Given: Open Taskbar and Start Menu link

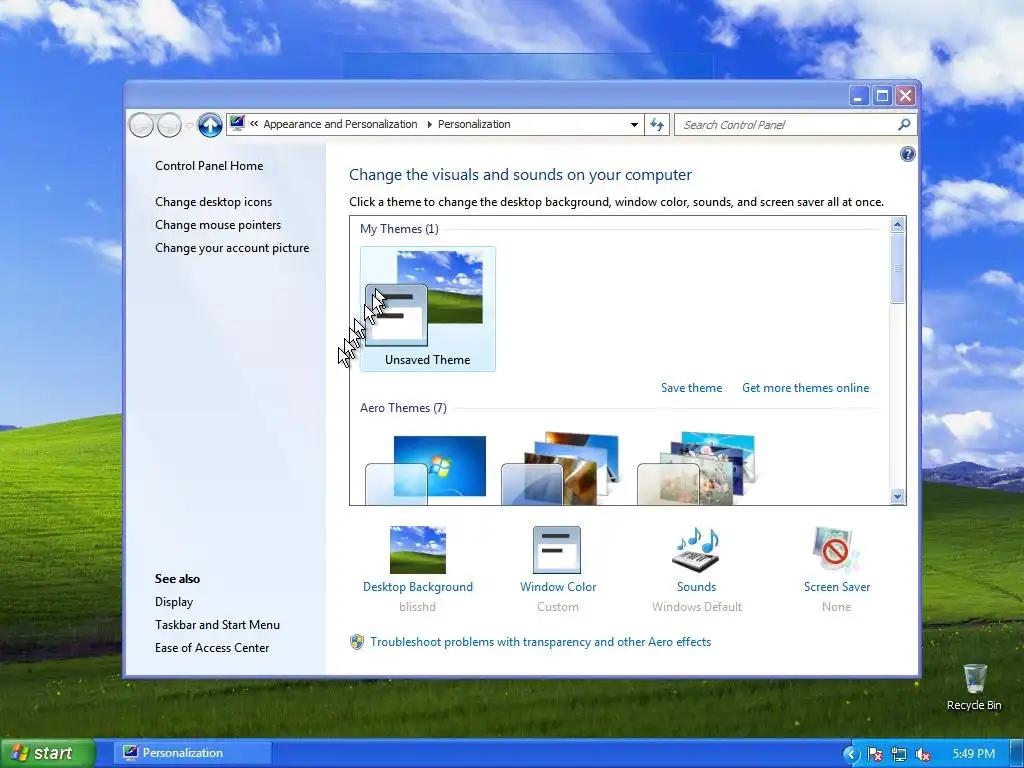Looking at the screenshot, I should [217, 624].
